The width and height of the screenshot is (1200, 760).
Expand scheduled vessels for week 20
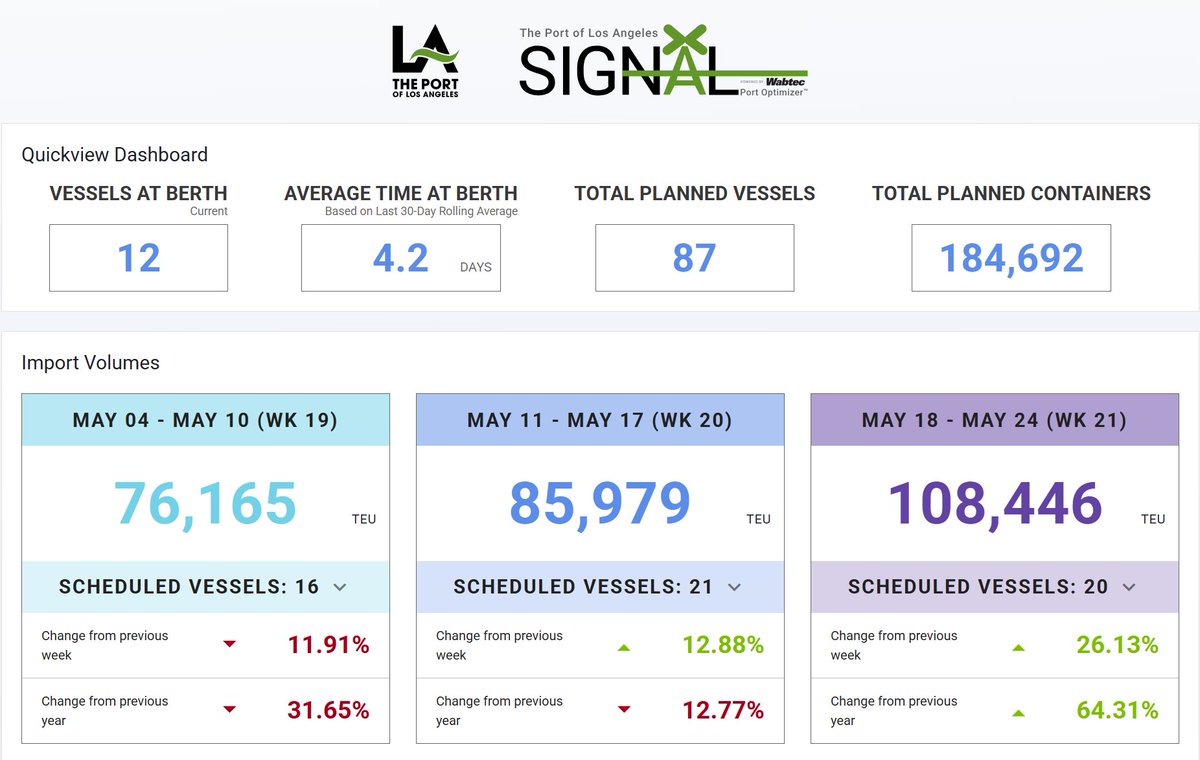pyautogui.click(x=735, y=588)
